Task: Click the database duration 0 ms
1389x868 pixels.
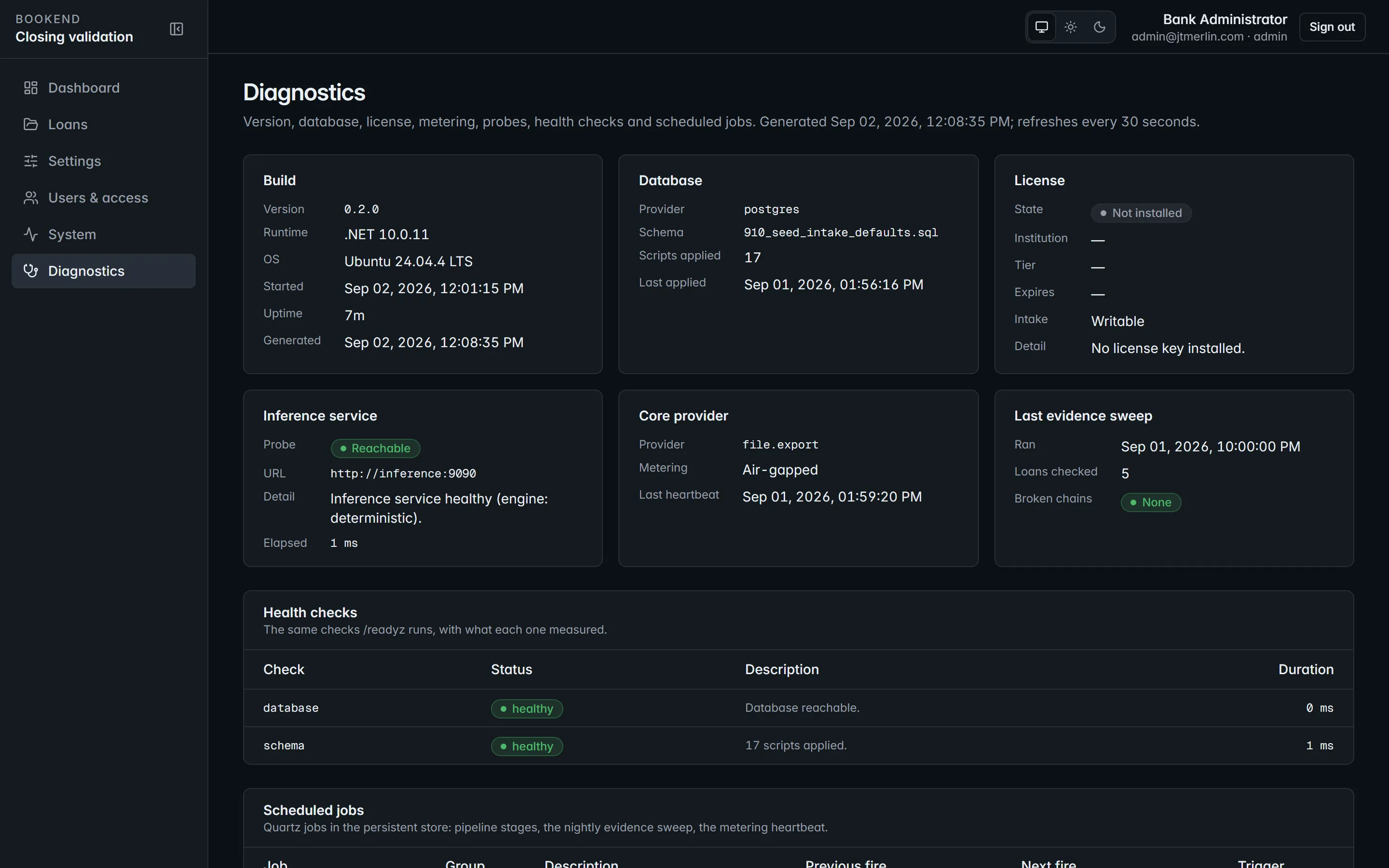Action: pos(1320,708)
